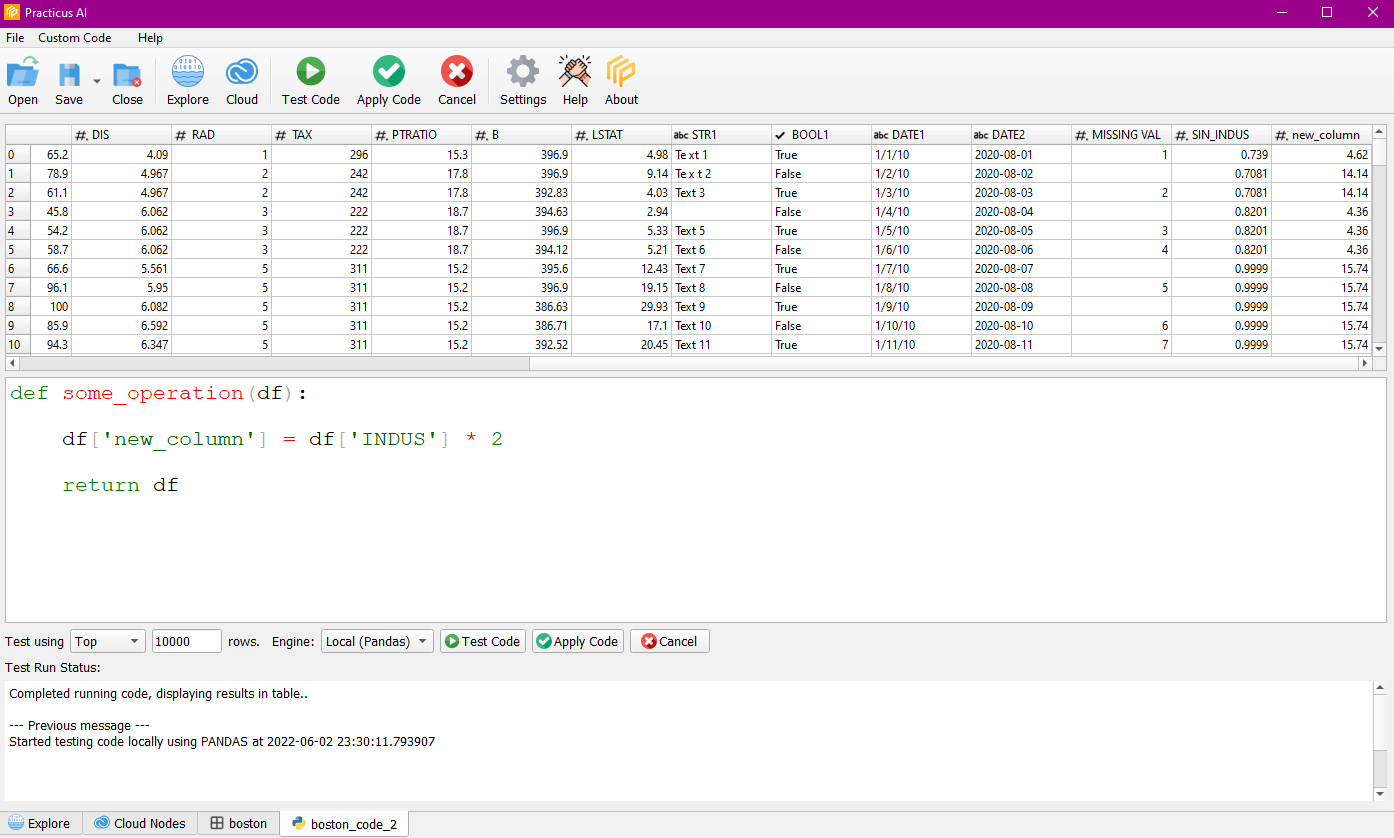Viewport: 1394px width, 838px height.
Task: Open the Explore data icon
Action: pyautogui.click(x=187, y=75)
